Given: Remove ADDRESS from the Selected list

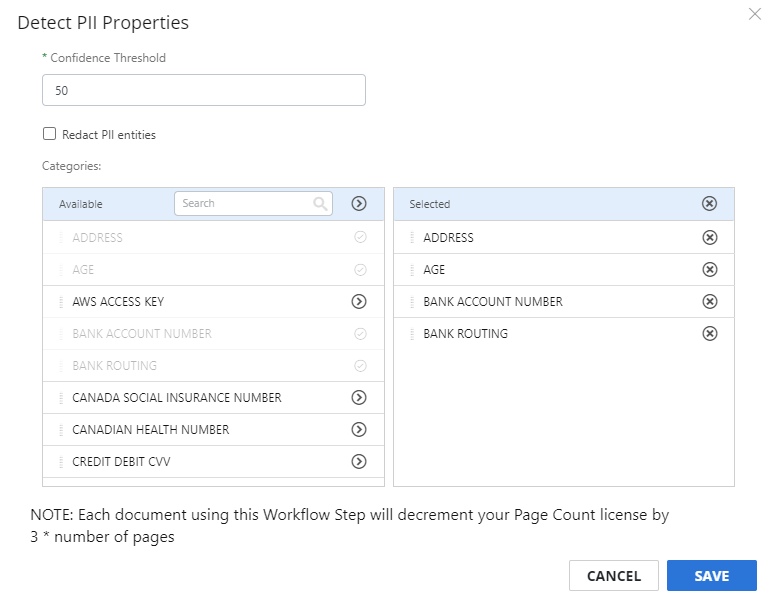Looking at the screenshot, I should 710,237.
